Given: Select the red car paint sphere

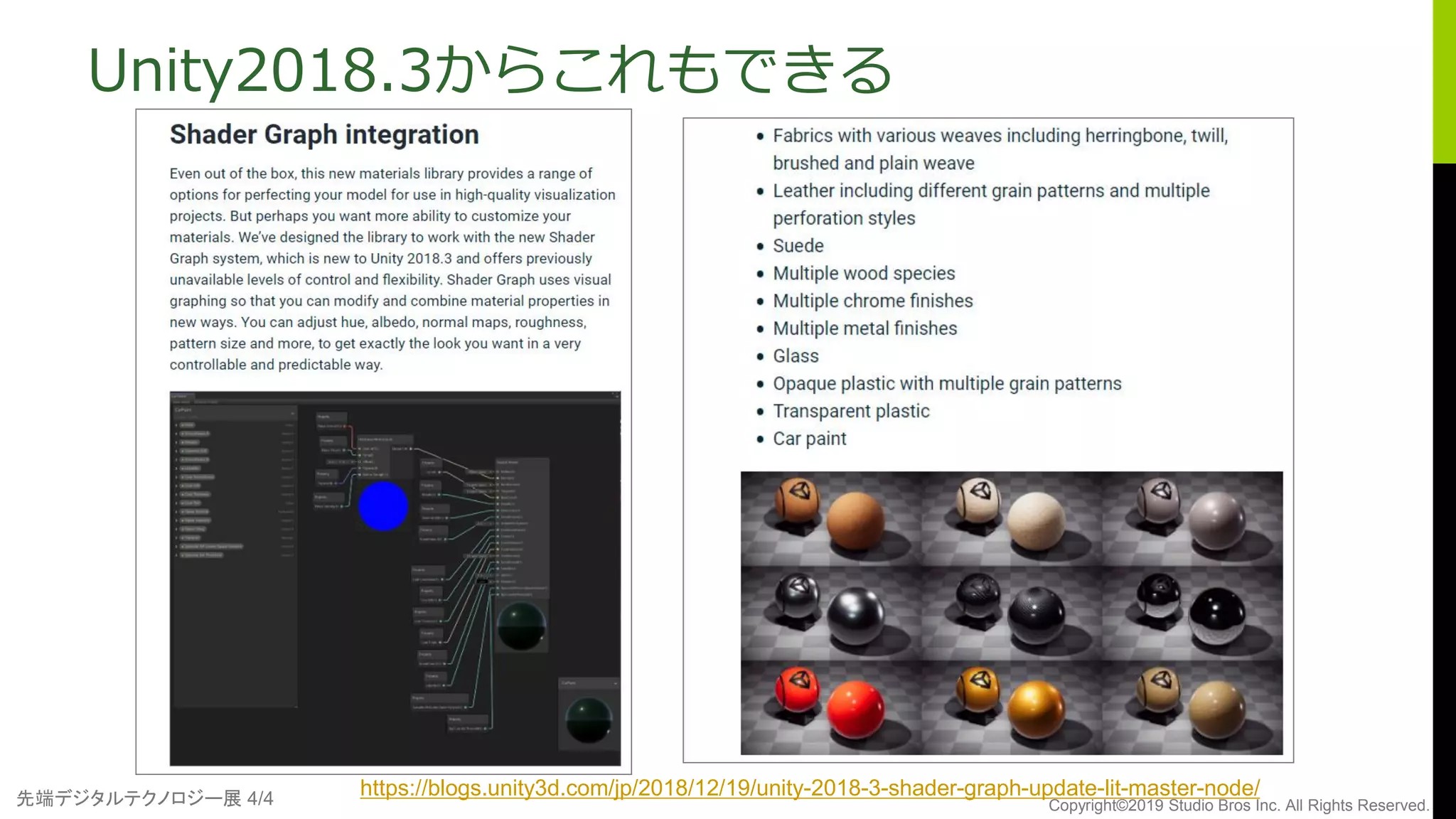Looking at the screenshot, I should point(855,710).
